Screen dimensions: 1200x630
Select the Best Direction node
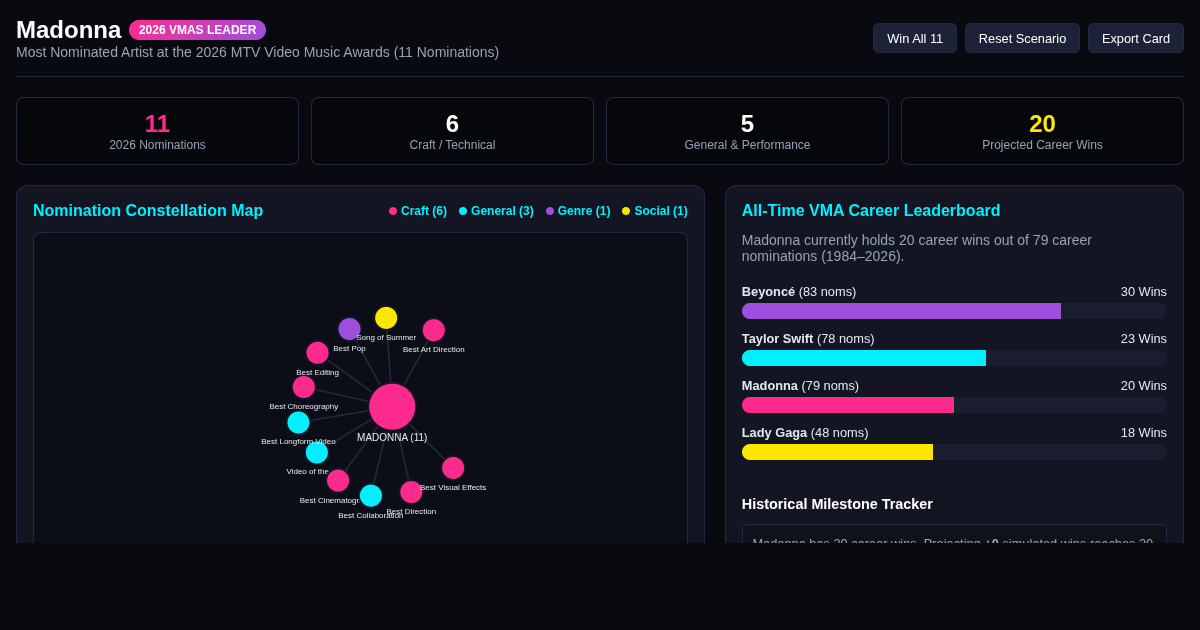pyautogui.click(x=411, y=492)
